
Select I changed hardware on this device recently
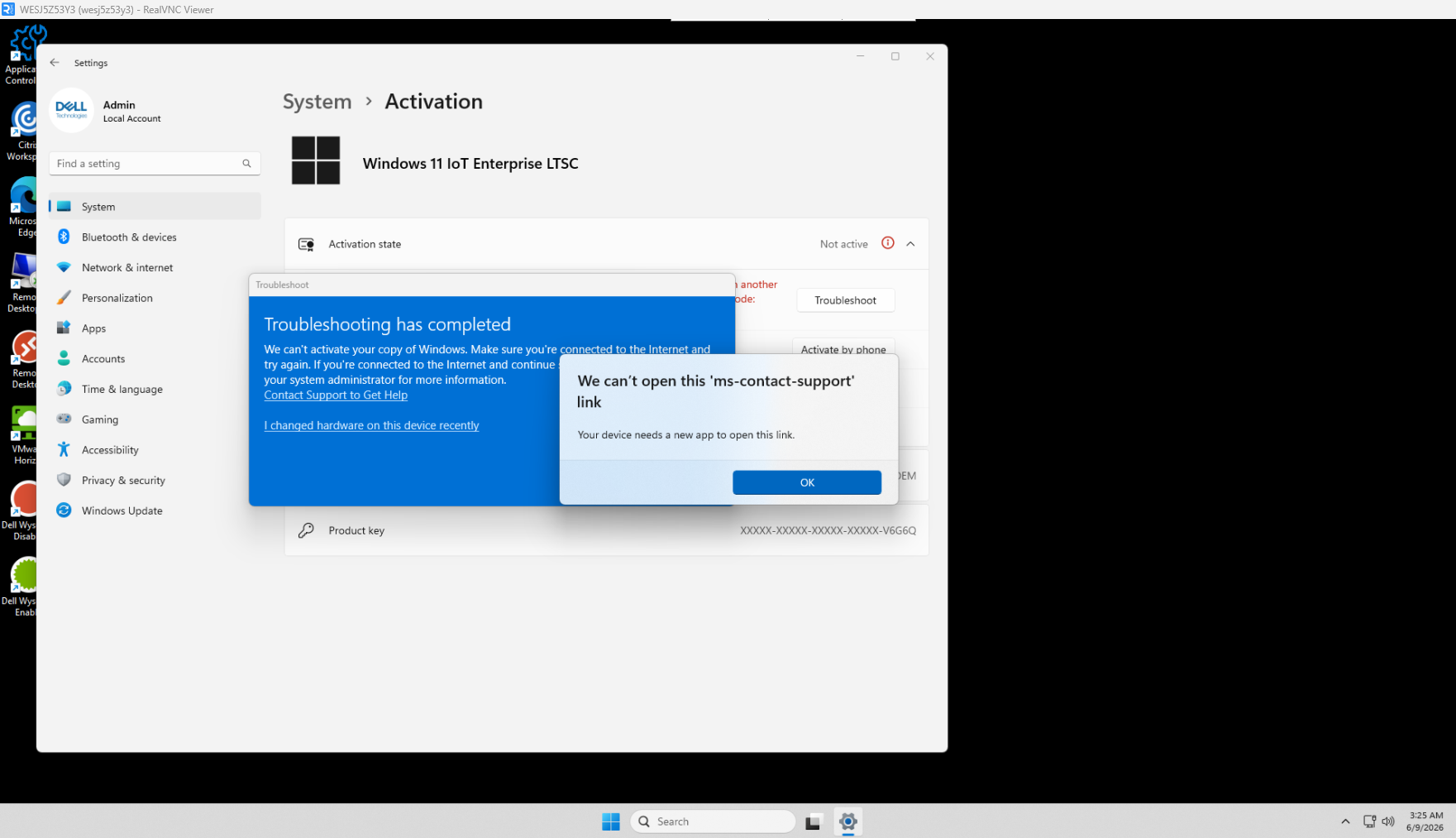tap(371, 425)
